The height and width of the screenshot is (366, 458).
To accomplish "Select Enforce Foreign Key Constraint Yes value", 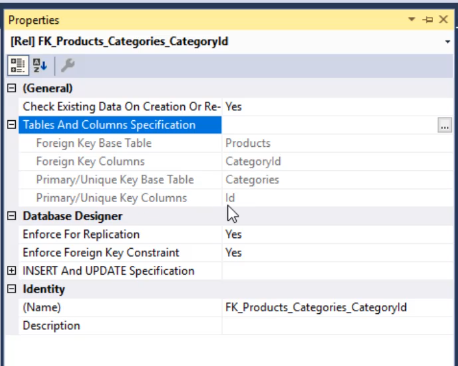I will click(x=337, y=253).
